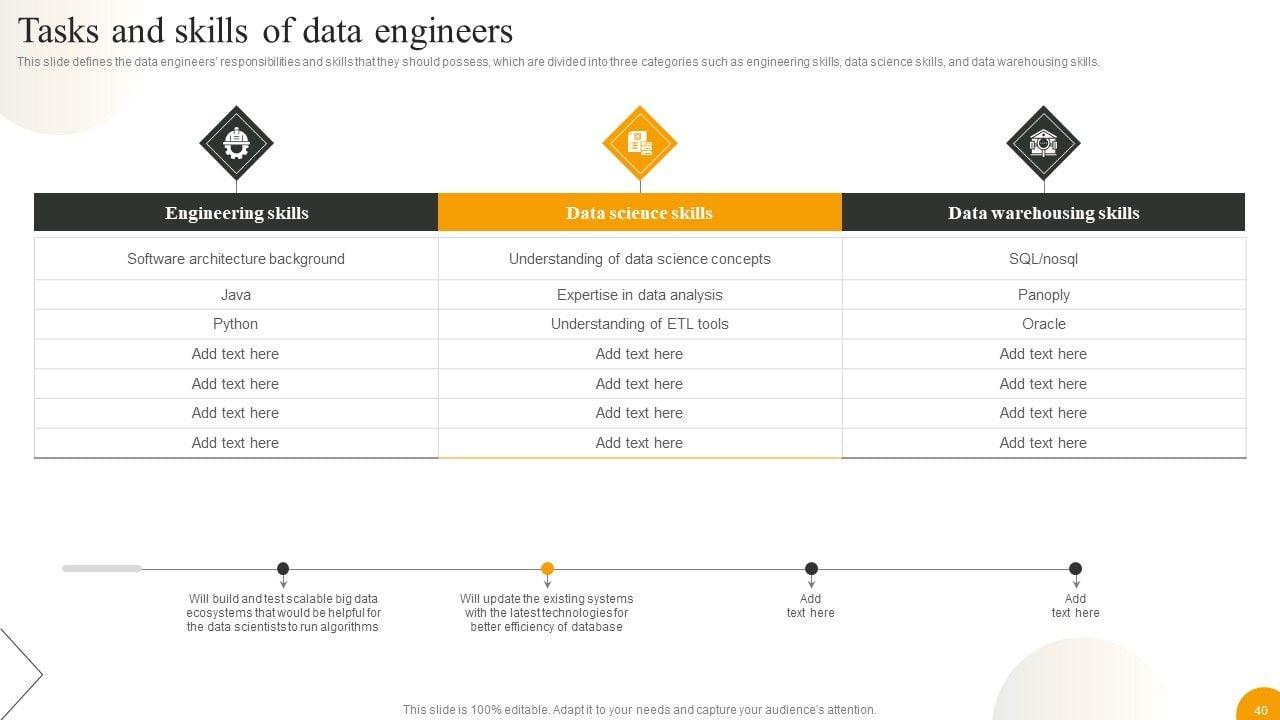
Task: Click the engineer helmet gear icon
Action: (236, 143)
